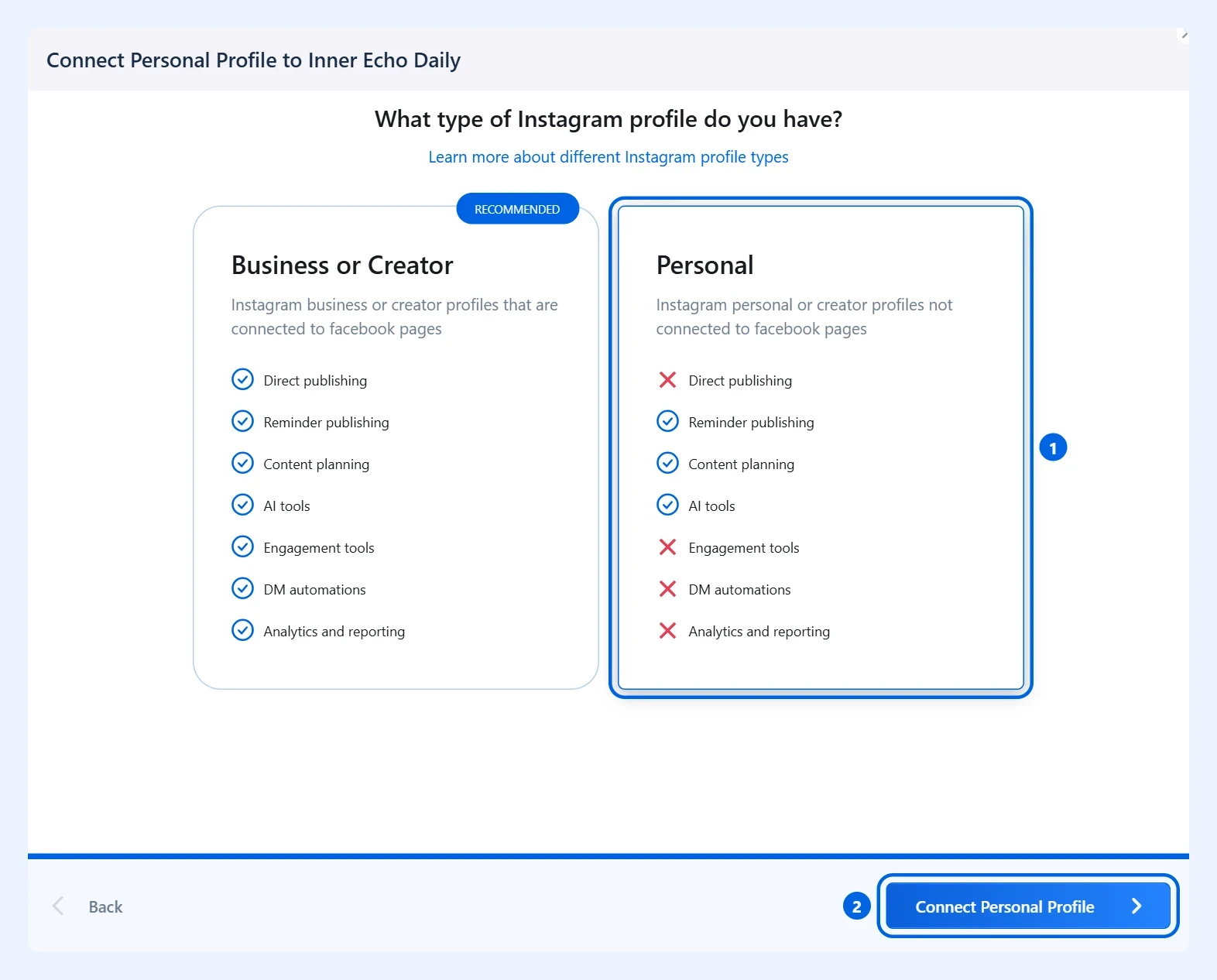Click 'Content planning' text in Personal card

coord(741,464)
